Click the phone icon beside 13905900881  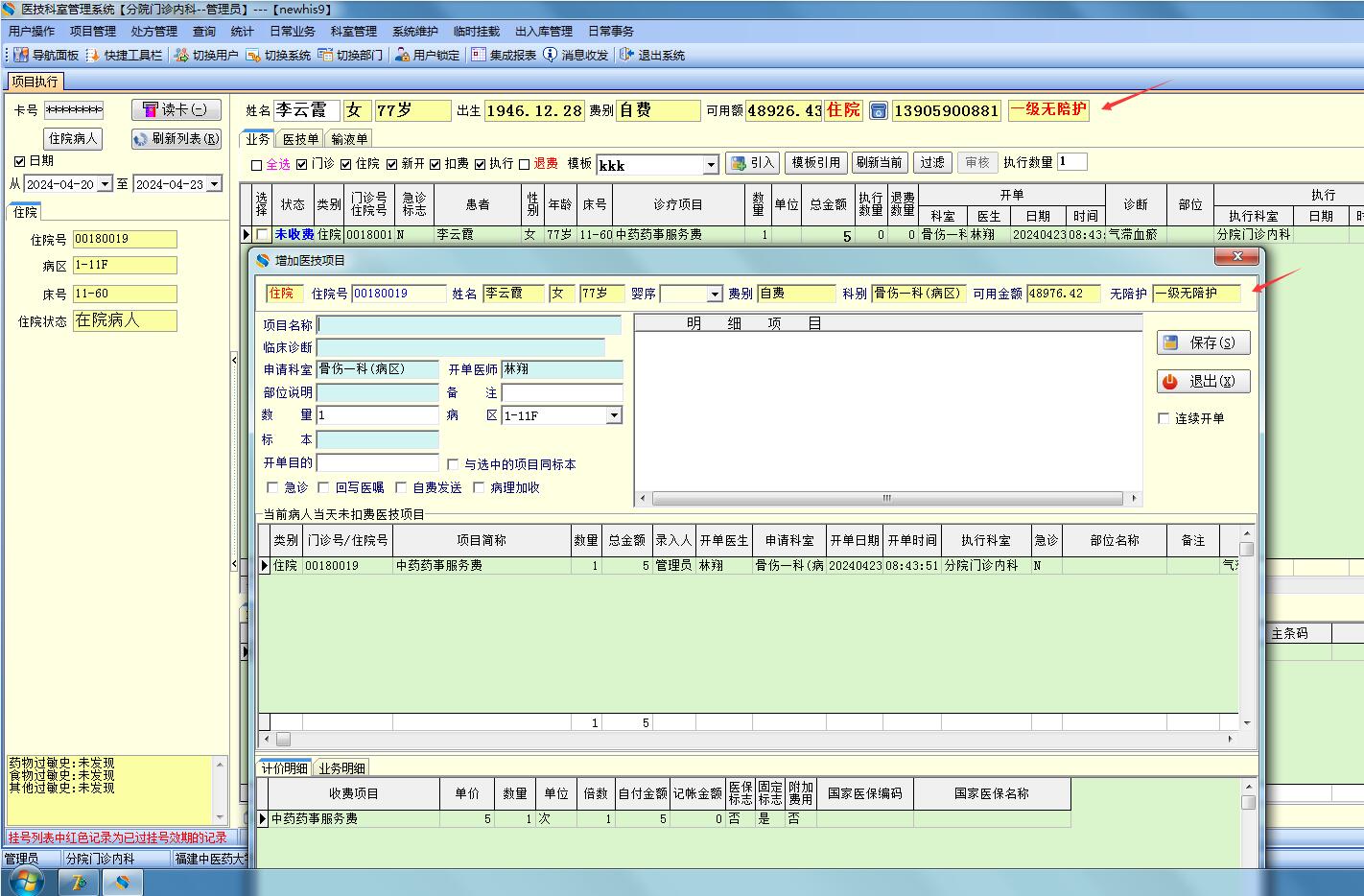coord(878,111)
